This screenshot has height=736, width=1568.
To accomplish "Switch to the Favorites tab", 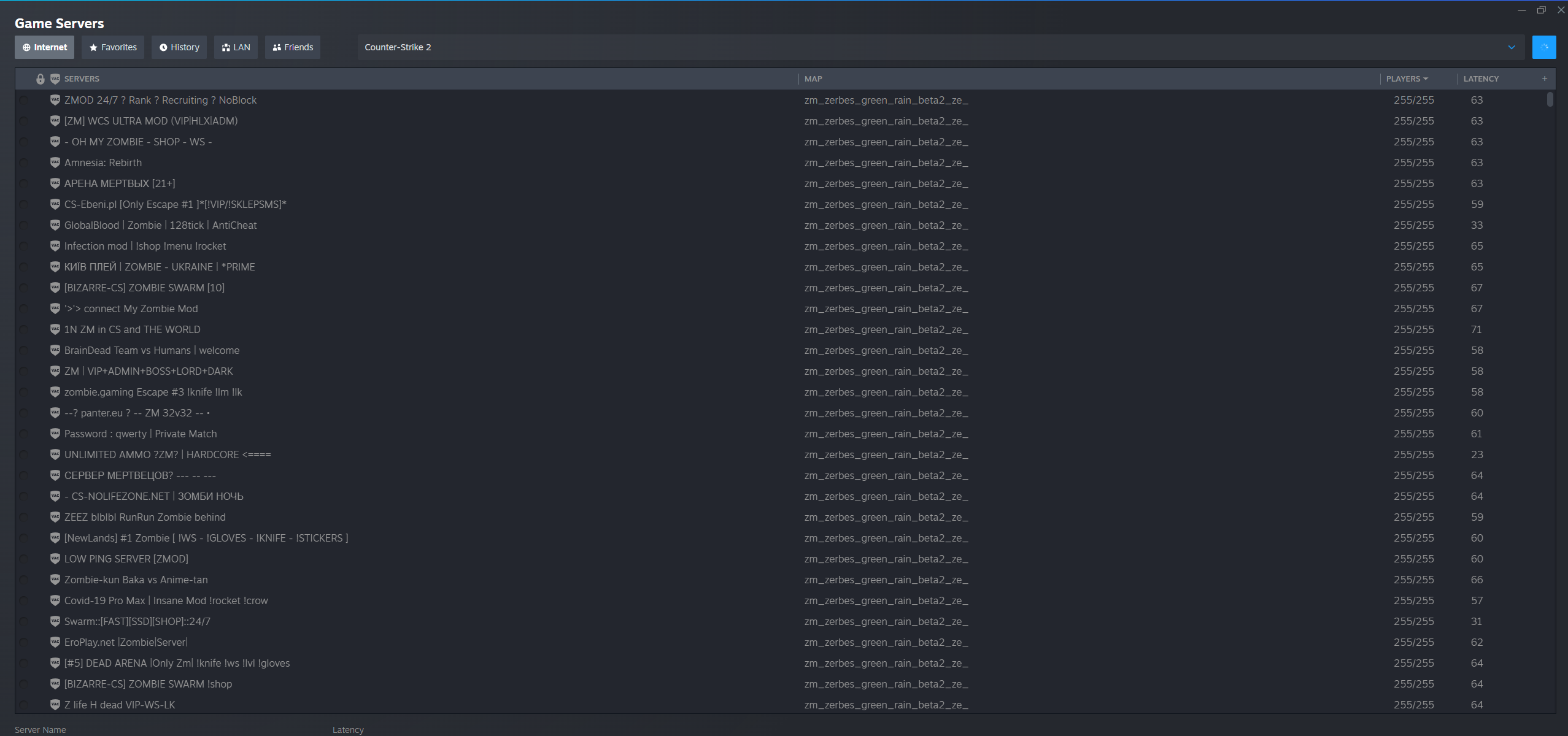I will click(113, 47).
